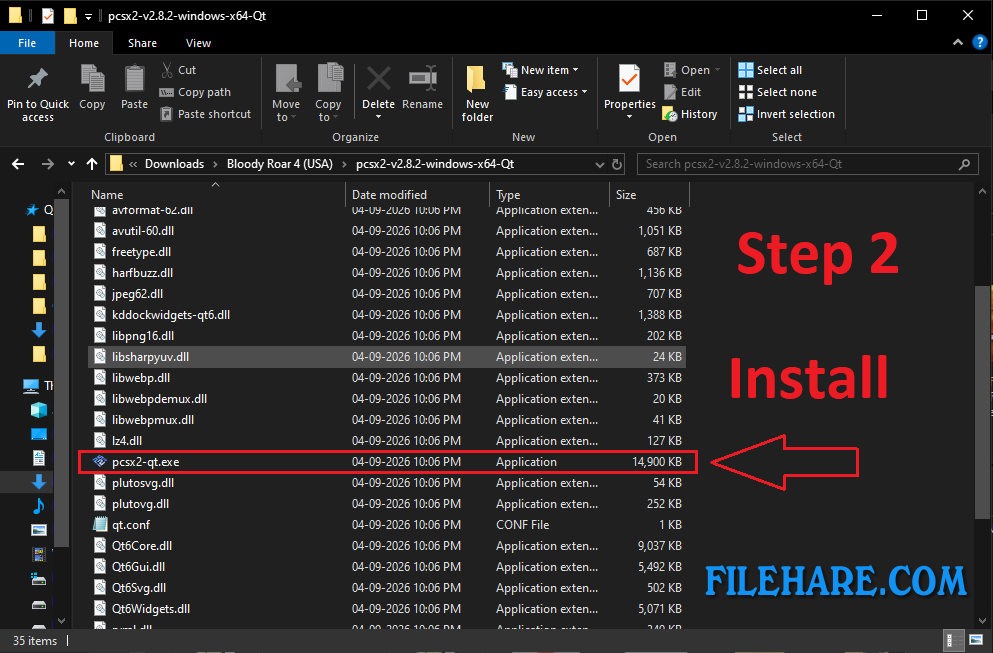Select pcsx2-qt.exe file
Screen dimensions: 993x653
[387, 462]
